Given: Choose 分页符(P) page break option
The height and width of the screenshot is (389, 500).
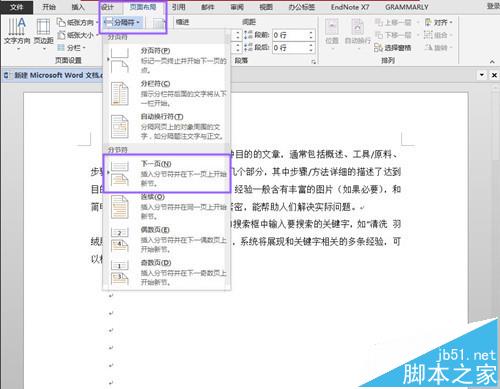Looking at the screenshot, I should 167,60.
